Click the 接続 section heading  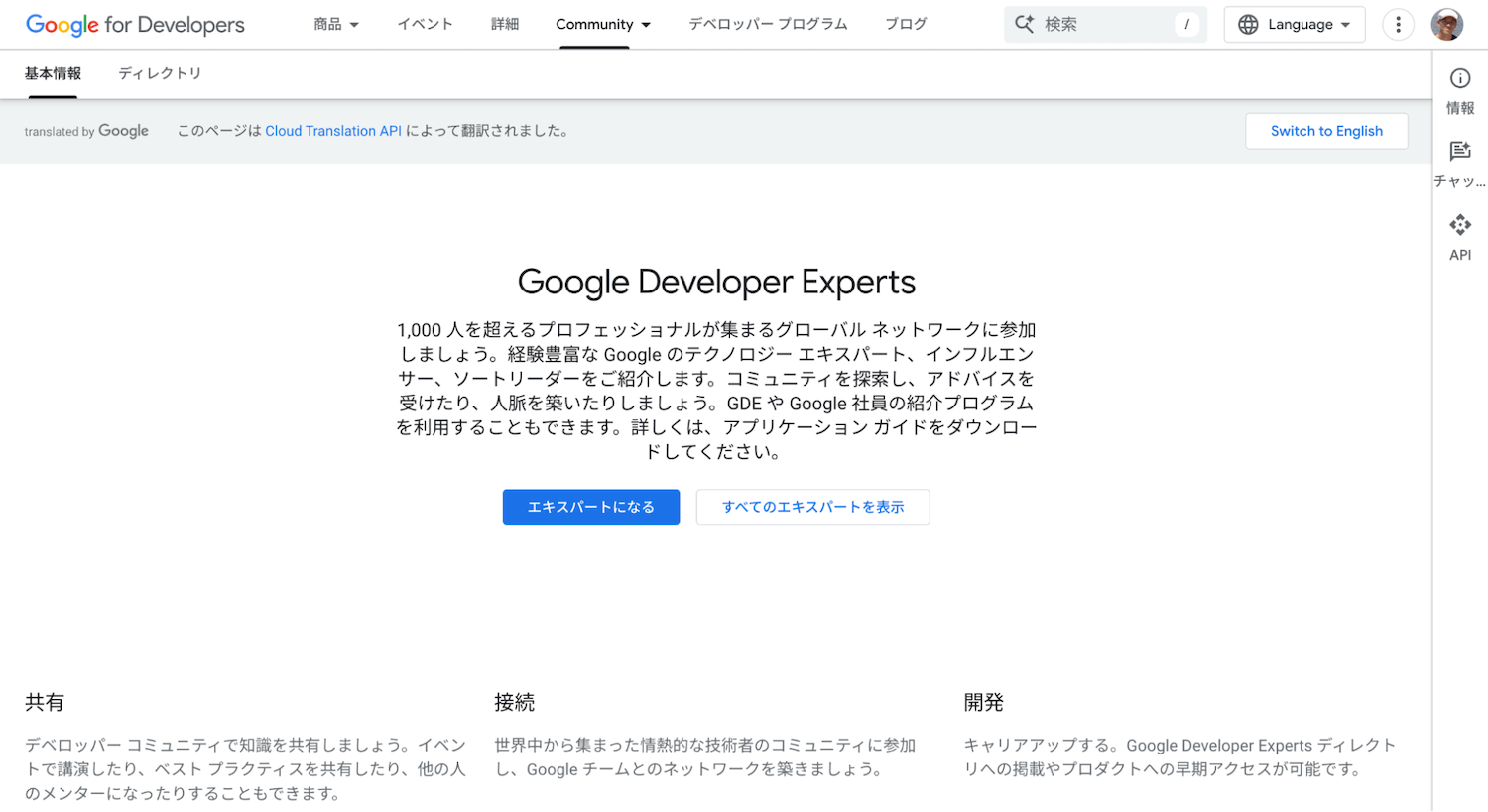click(515, 702)
